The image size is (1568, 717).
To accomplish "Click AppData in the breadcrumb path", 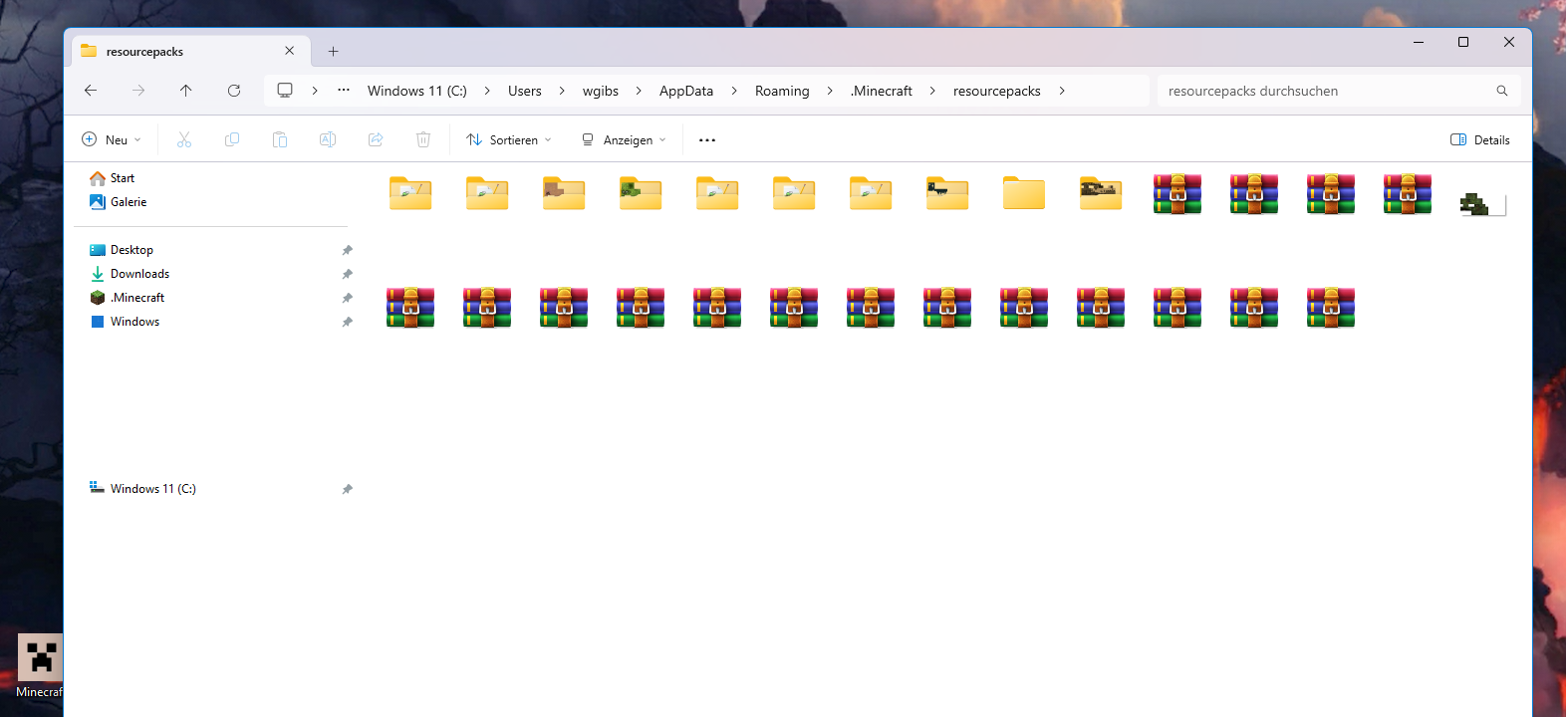I will (686, 91).
